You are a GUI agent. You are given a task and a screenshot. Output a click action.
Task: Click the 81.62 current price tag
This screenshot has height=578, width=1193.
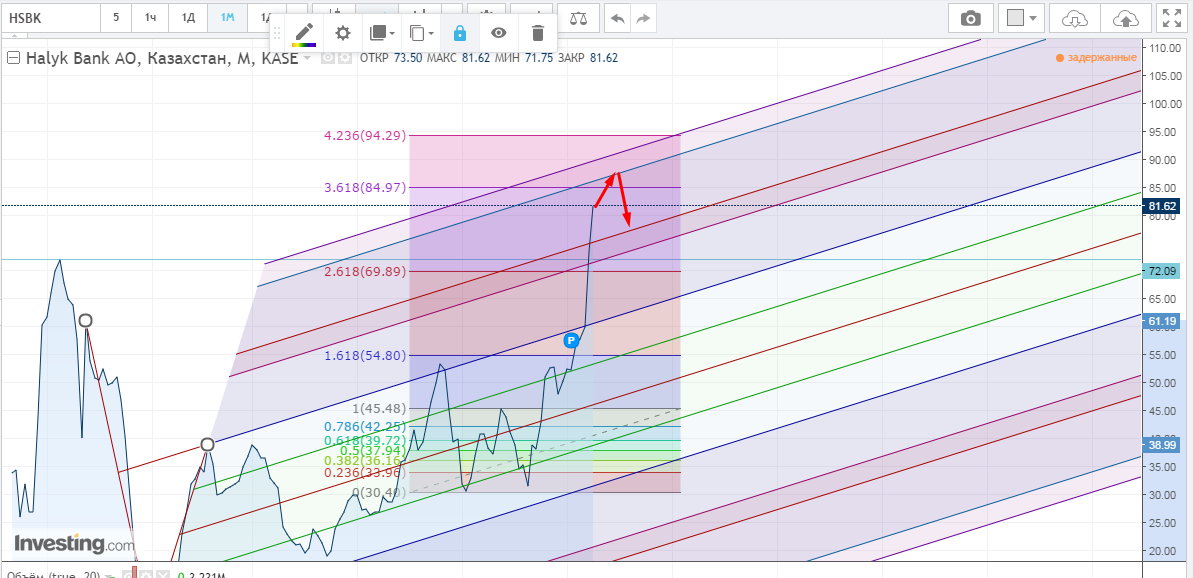pyautogui.click(x=1161, y=206)
